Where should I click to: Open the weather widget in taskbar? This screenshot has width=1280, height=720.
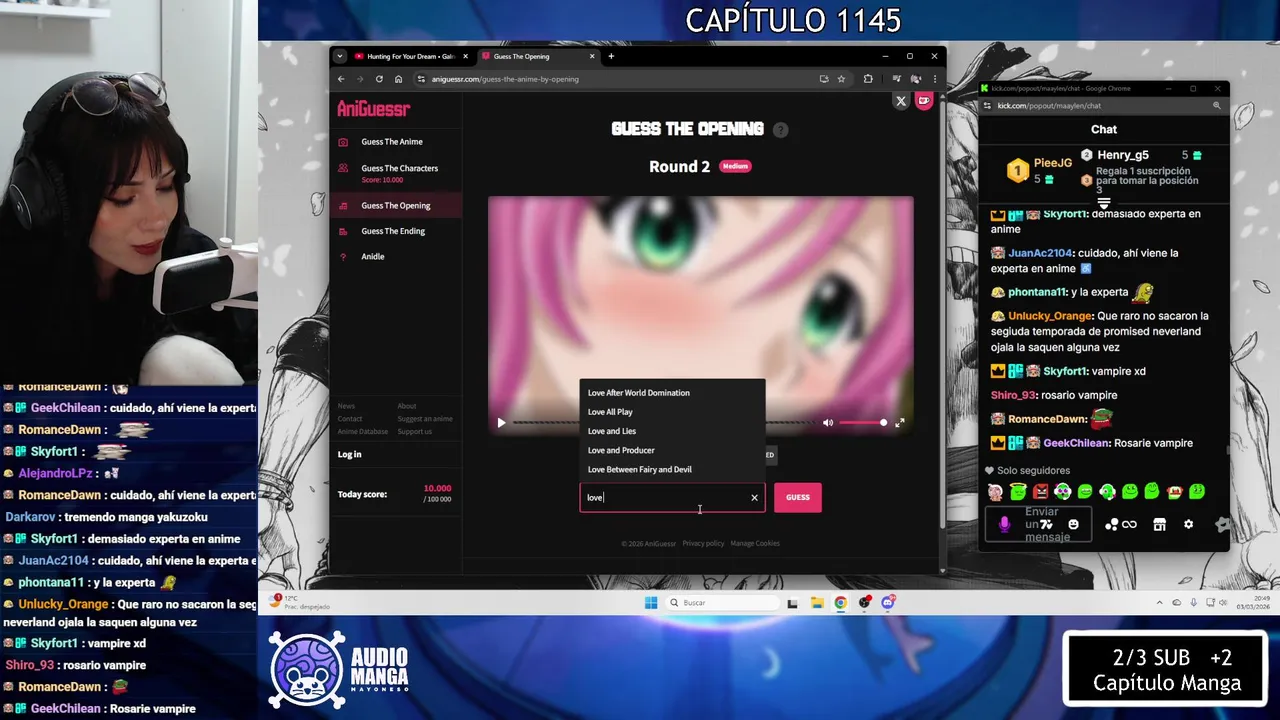tap(301, 601)
